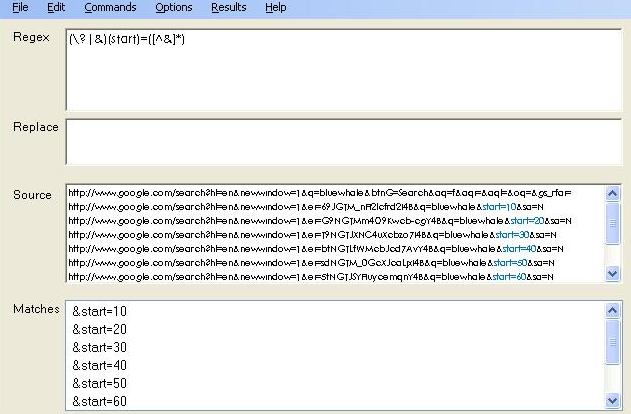This screenshot has height=414, width=631.
Task: Click the highlighted start=10 in Source
Action: pos(499,207)
